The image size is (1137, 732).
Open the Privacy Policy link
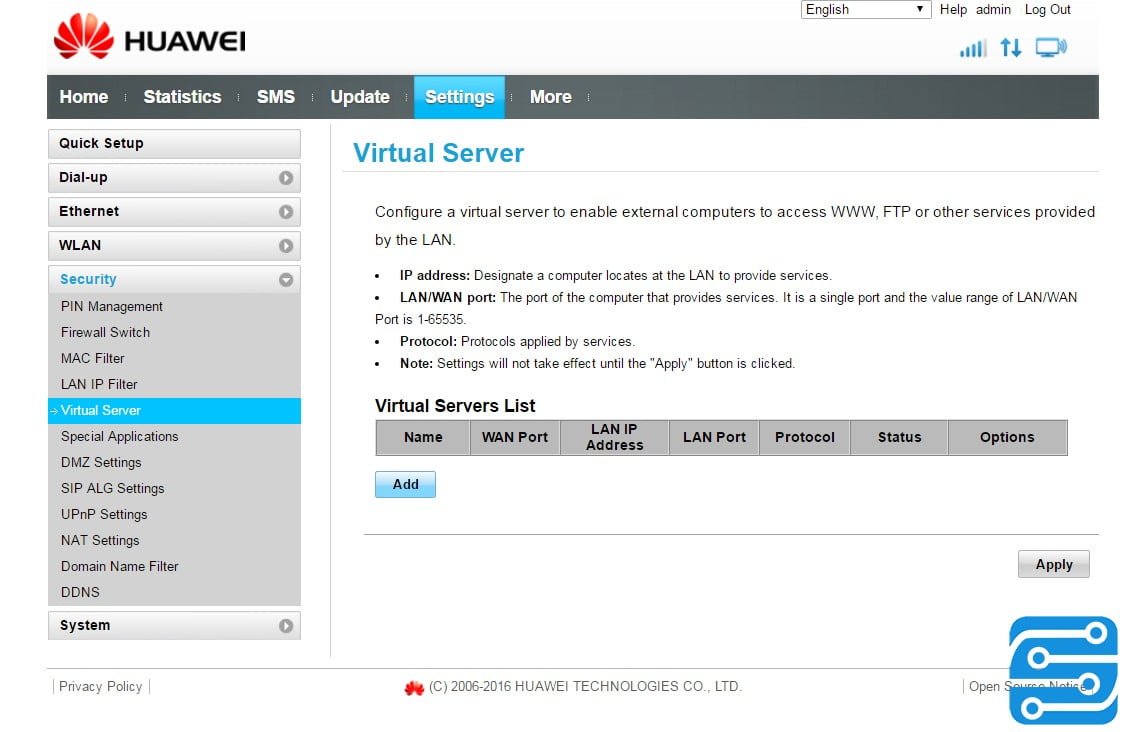(100, 687)
